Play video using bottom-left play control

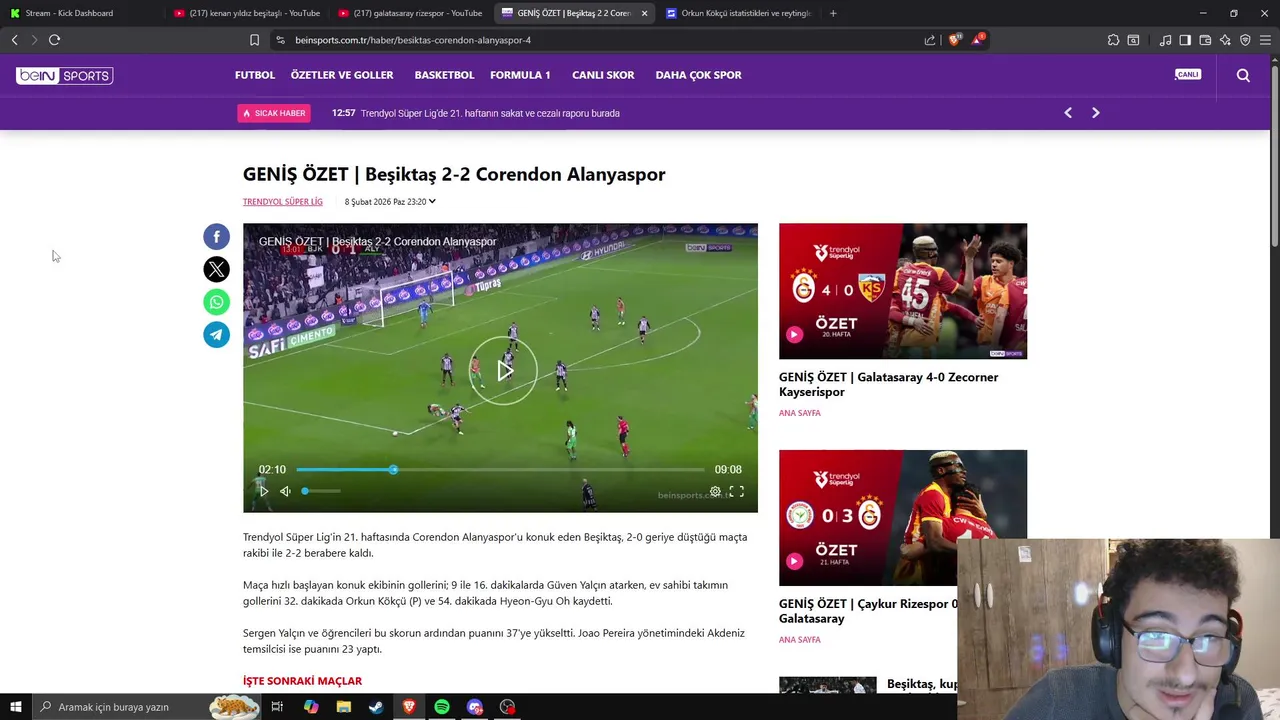pyautogui.click(x=263, y=491)
